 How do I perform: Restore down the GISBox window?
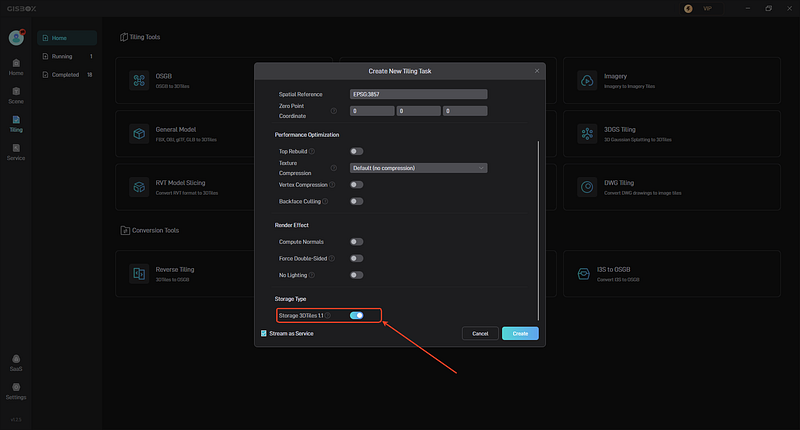click(768, 9)
